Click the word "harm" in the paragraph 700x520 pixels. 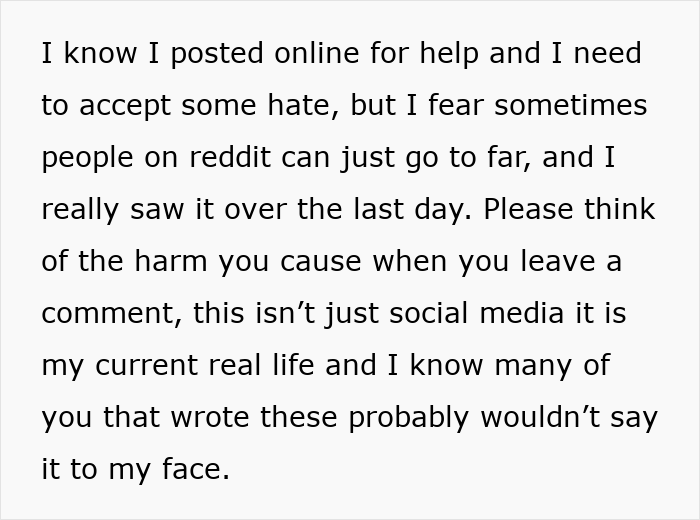[x=168, y=262]
